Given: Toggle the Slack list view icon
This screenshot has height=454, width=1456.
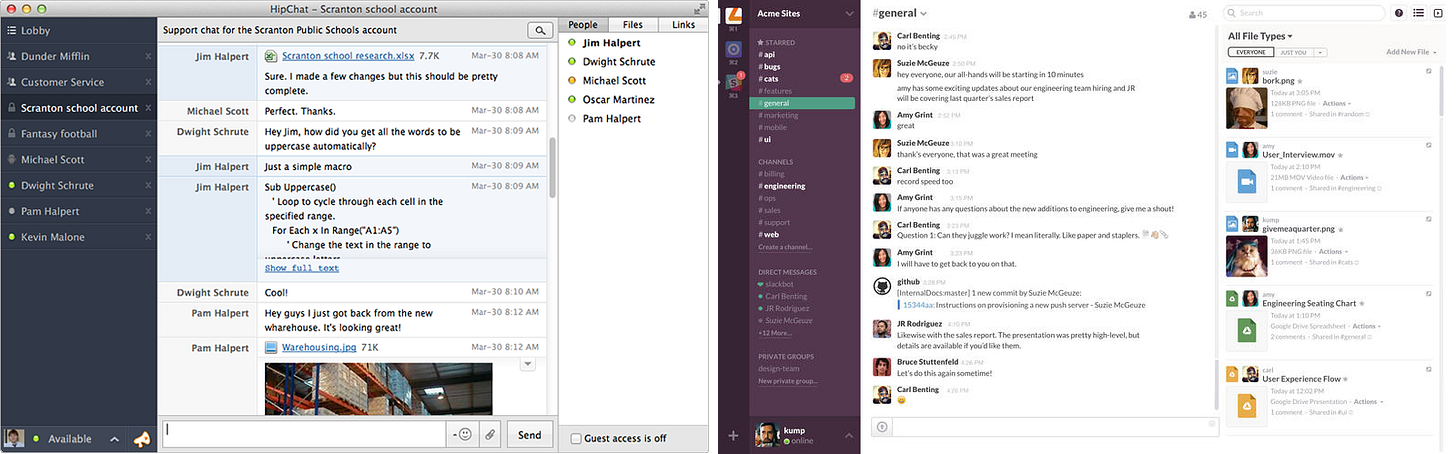Looking at the screenshot, I should pos(1417,13).
